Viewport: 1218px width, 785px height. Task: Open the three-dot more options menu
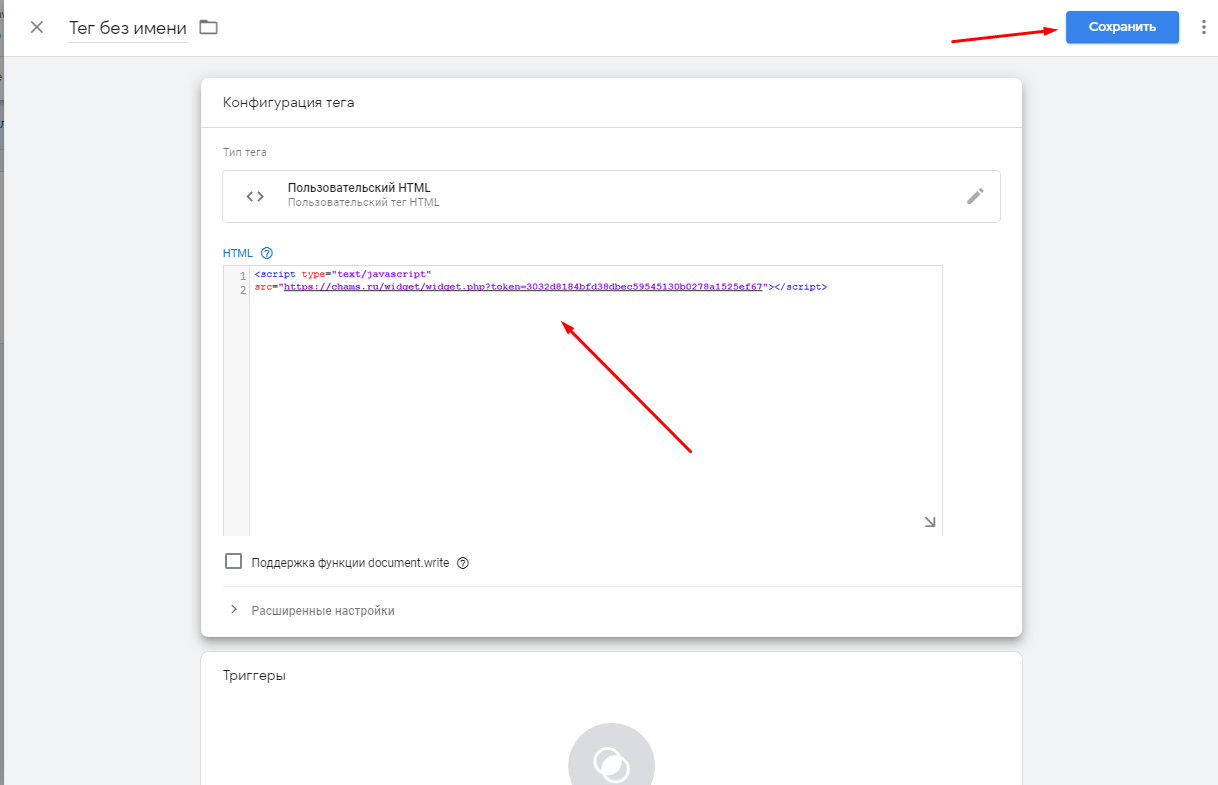(x=1203, y=27)
